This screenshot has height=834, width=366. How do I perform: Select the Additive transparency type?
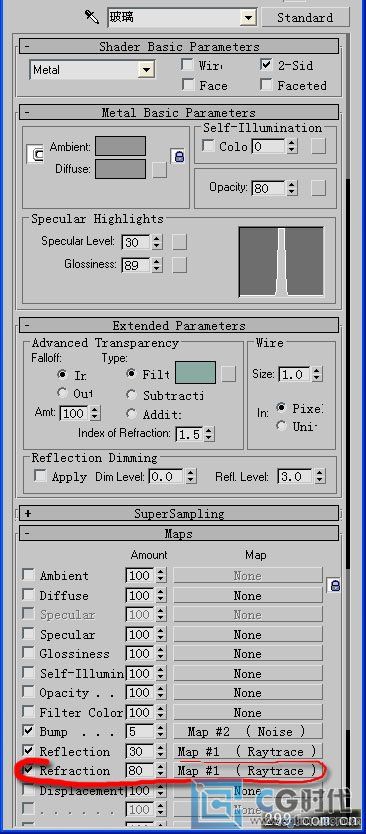tap(131, 413)
